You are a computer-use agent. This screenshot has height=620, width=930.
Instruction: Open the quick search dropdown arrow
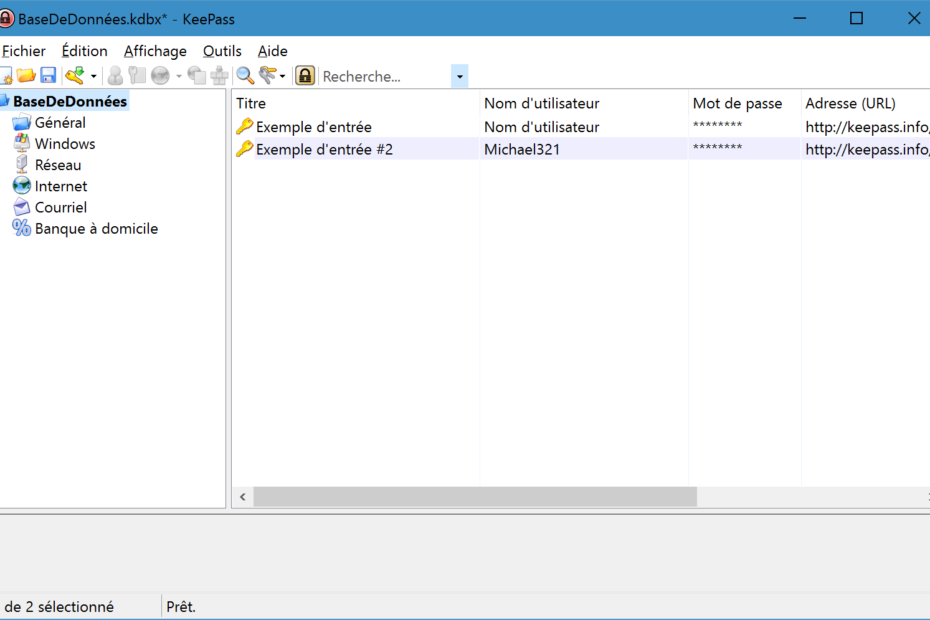pos(460,77)
